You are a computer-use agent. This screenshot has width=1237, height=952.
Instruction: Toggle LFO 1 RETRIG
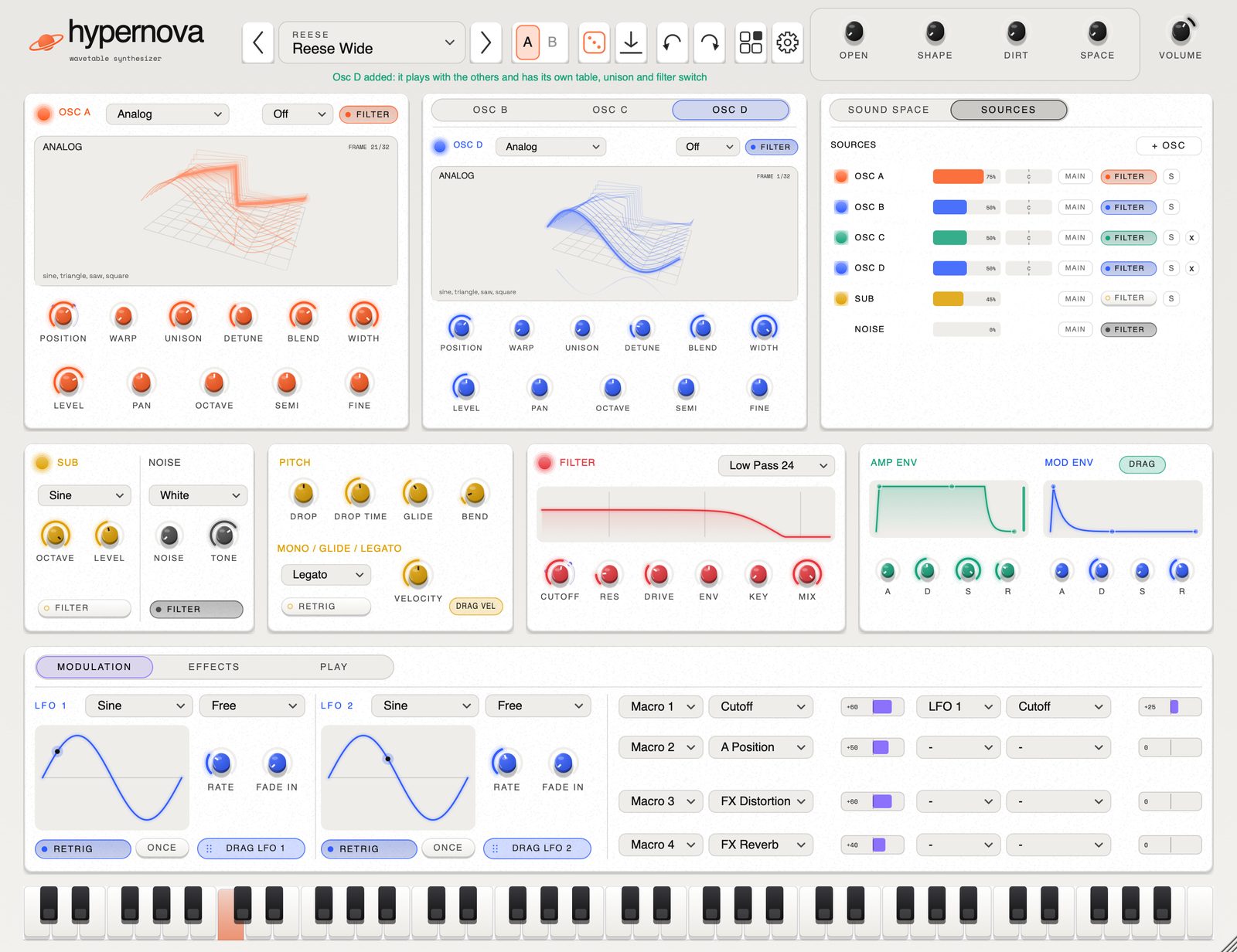[x=83, y=848]
